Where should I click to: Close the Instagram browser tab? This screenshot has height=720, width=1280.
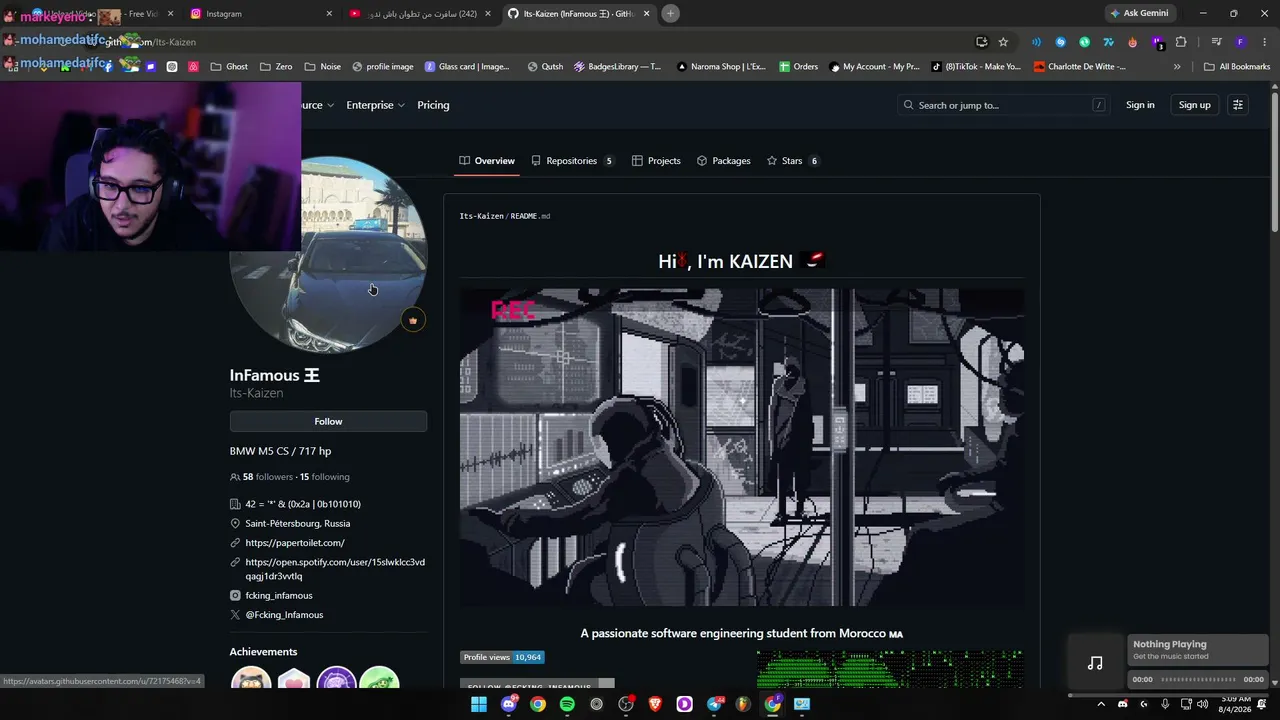click(x=329, y=14)
